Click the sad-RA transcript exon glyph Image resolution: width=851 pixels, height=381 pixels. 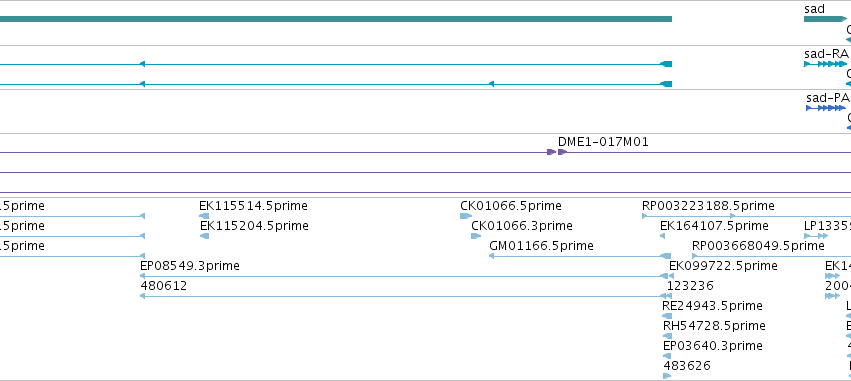(825, 64)
